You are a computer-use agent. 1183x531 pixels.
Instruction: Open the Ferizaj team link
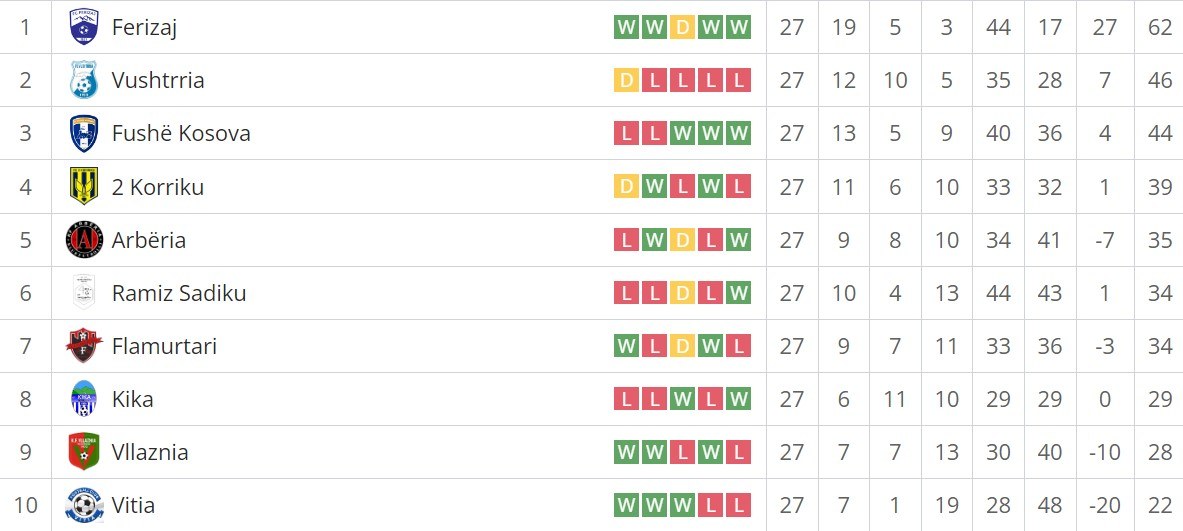144,27
